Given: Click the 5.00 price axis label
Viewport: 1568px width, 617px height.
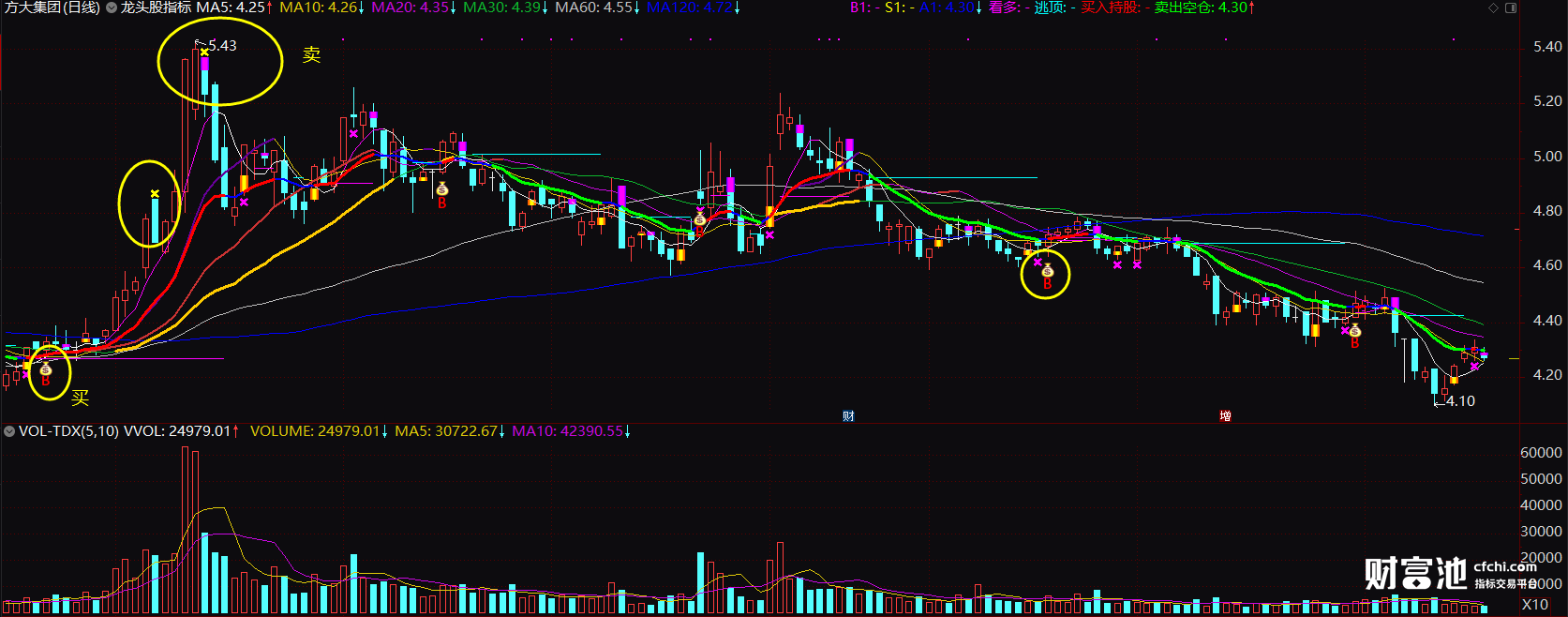Looking at the screenshot, I should [1547, 157].
